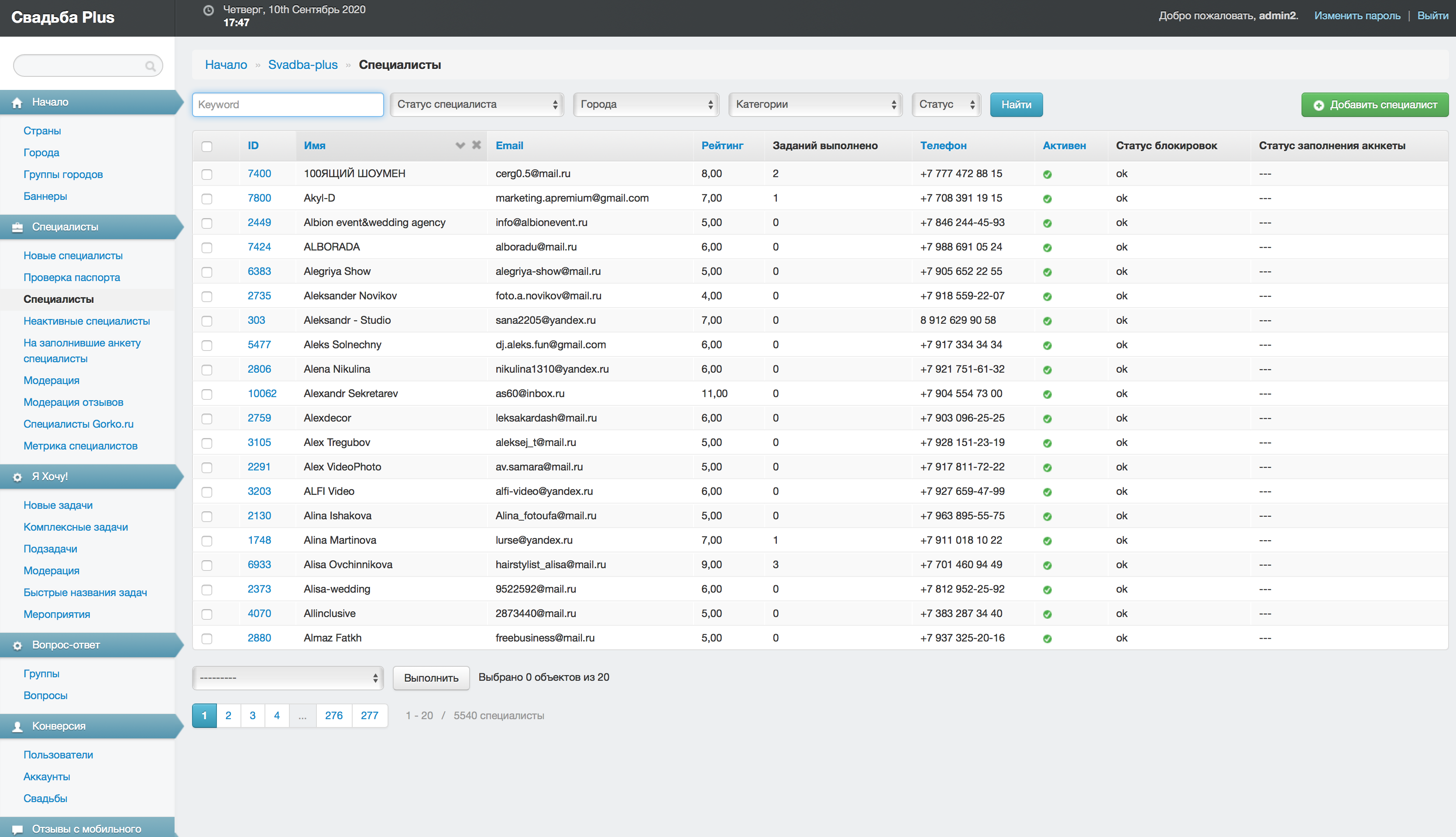Click the clock icon near the date
Image resolution: width=1456 pixels, height=837 pixels.
coord(209,10)
